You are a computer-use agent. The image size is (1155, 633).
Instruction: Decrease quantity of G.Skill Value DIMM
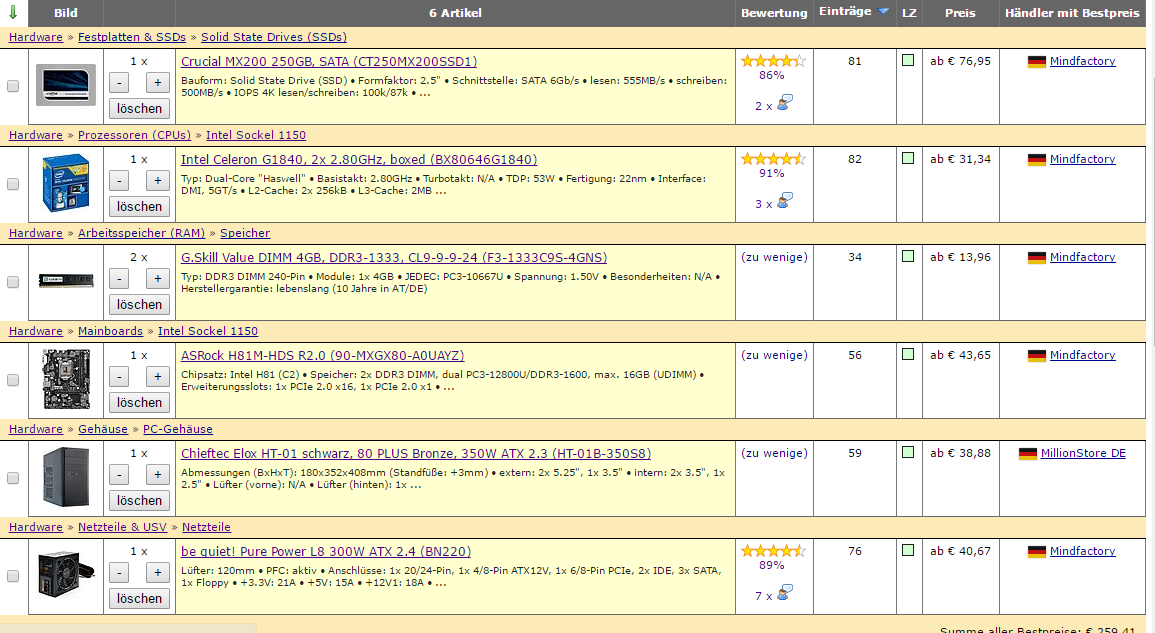119,279
